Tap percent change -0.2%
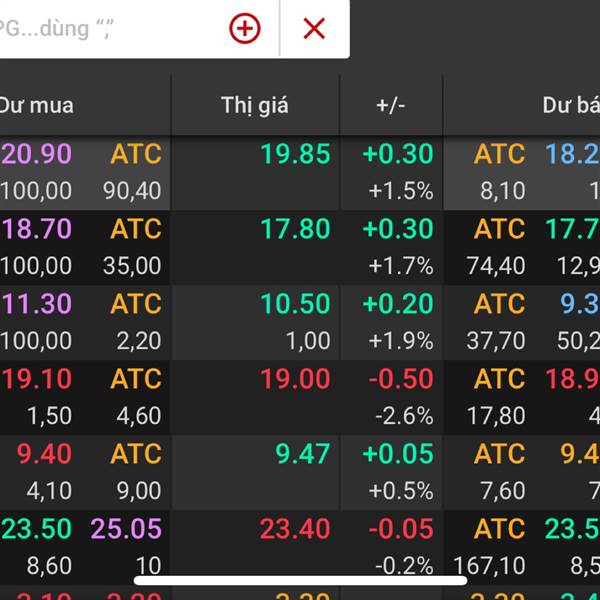600x600 pixels. tap(404, 566)
